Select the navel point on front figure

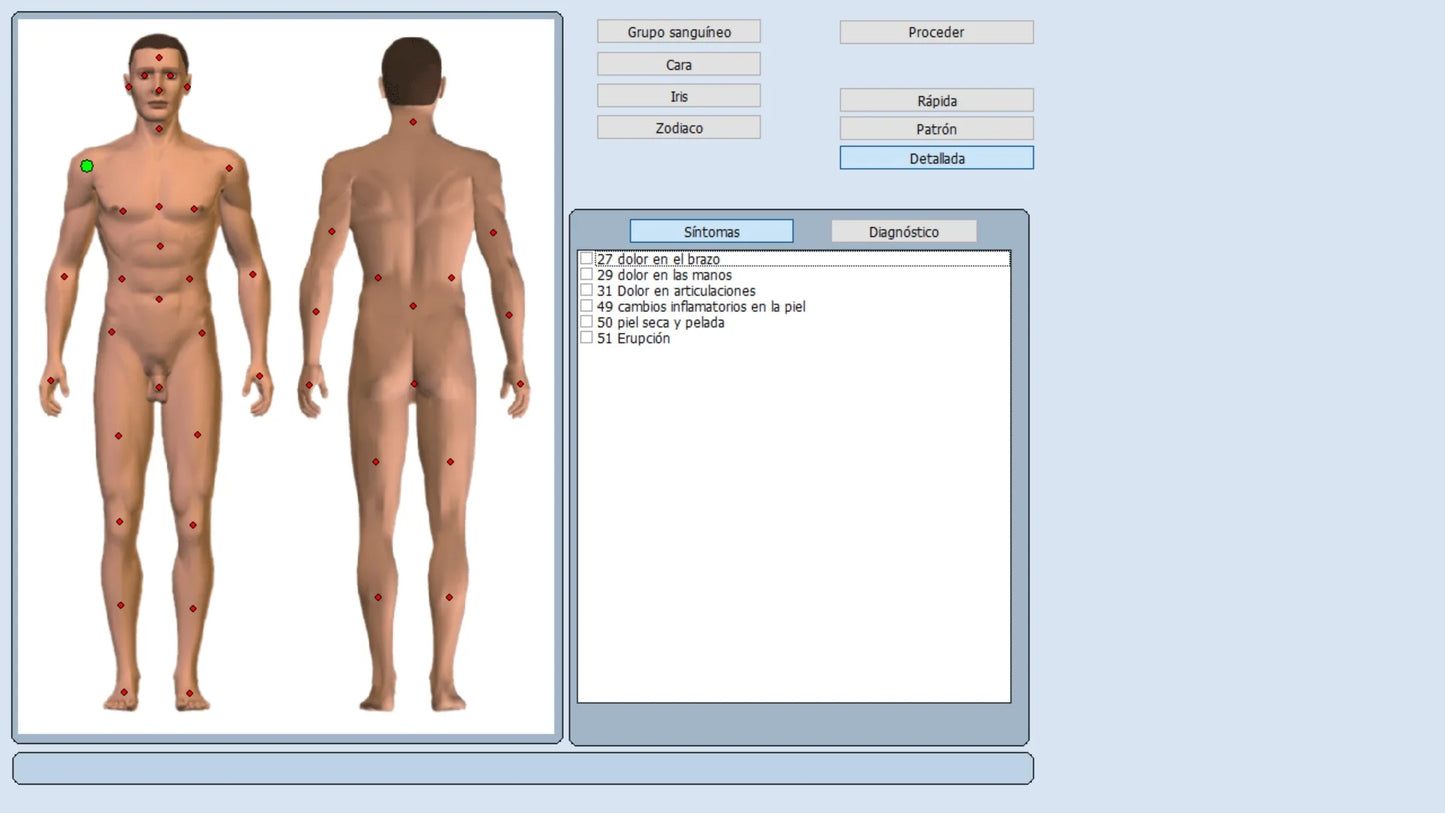(159, 299)
